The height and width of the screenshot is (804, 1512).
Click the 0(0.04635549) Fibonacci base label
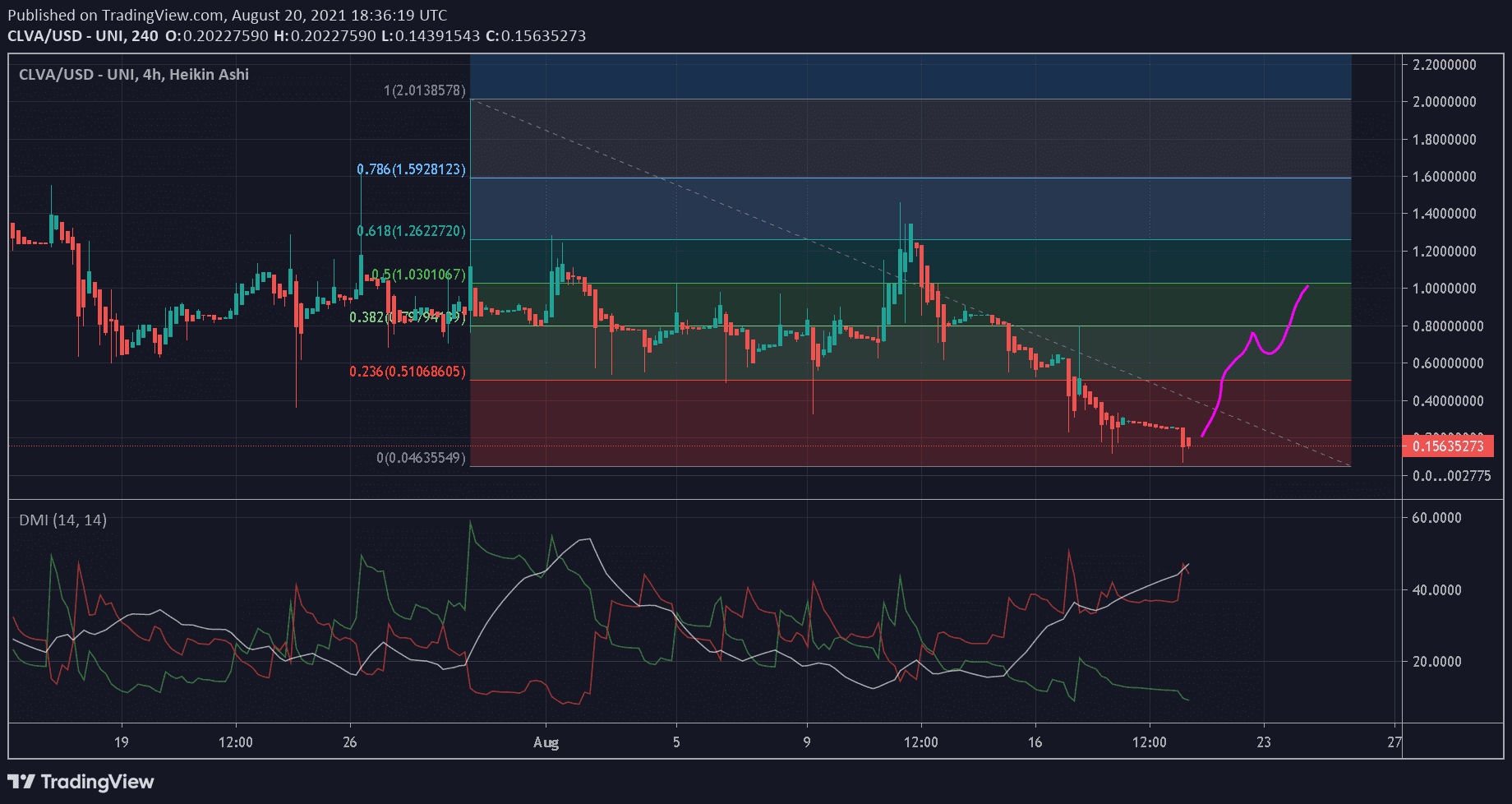(x=421, y=458)
